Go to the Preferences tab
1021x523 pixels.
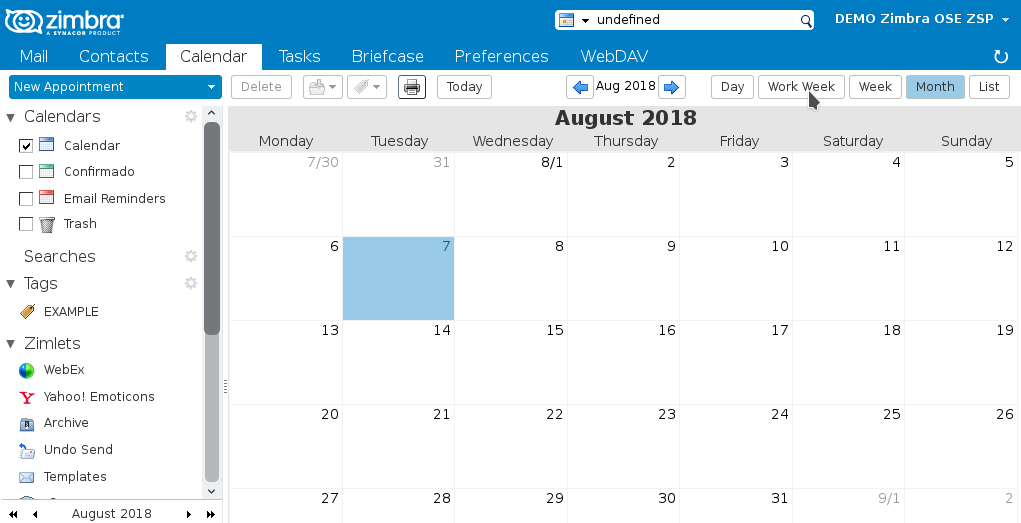tap(501, 57)
